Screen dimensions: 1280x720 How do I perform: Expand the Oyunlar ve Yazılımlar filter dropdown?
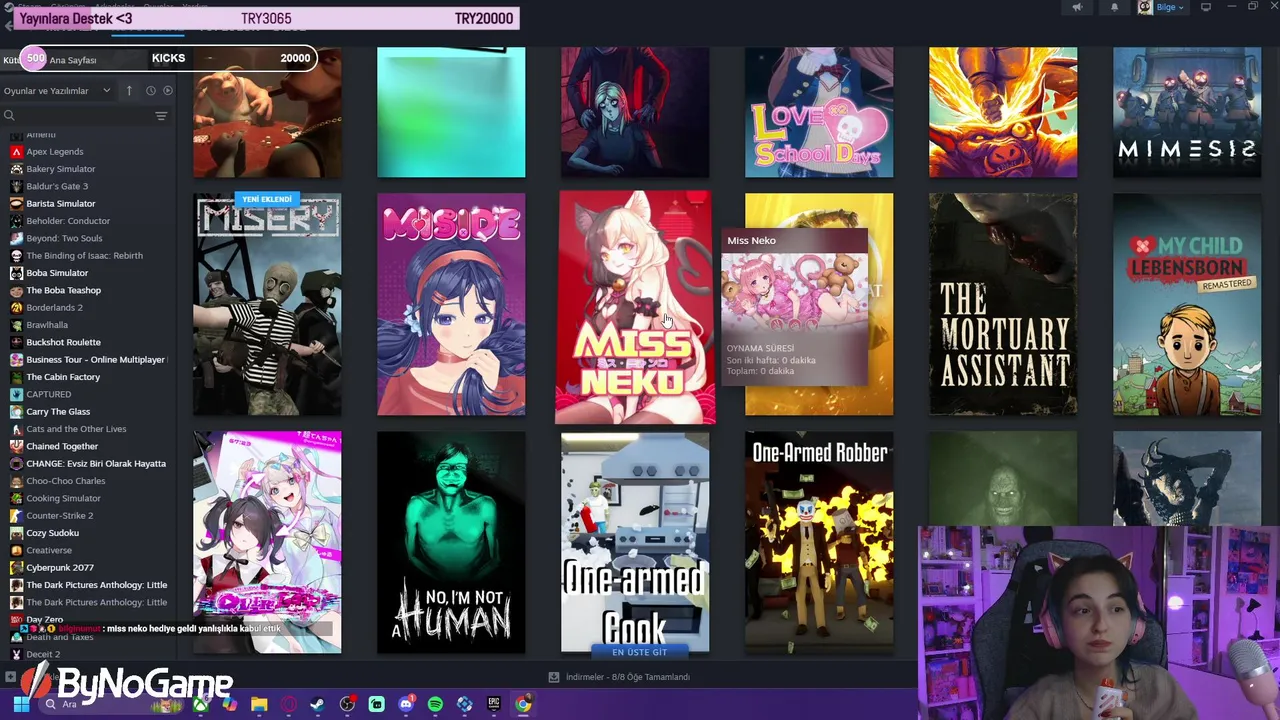click(x=57, y=91)
